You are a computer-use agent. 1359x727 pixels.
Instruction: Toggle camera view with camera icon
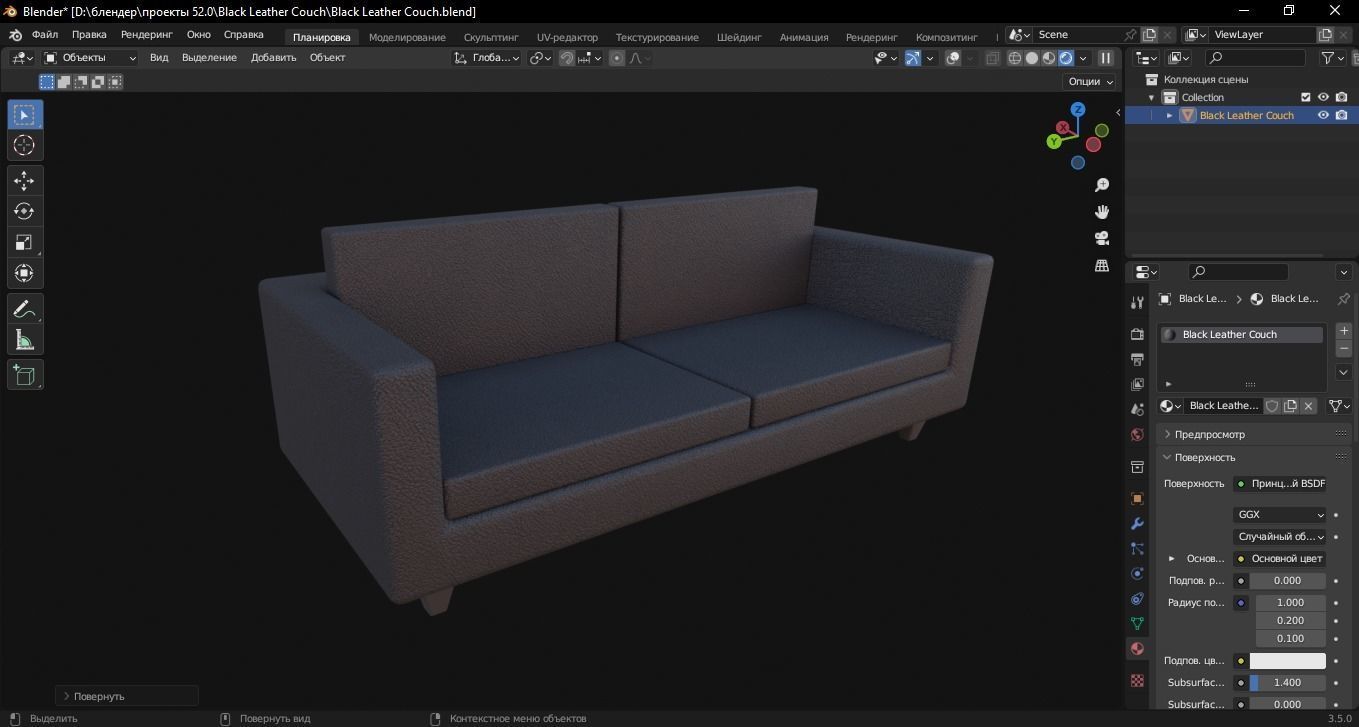point(1102,238)
